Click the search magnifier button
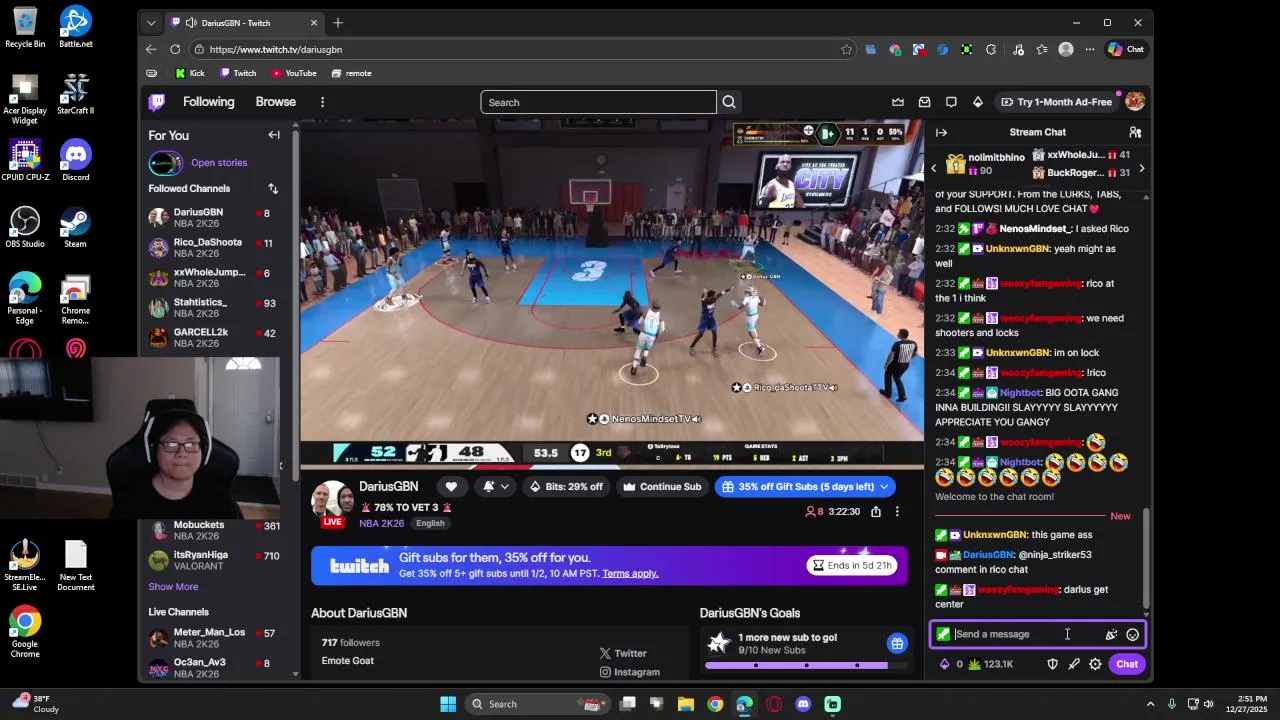 click(x=729, y=102)
